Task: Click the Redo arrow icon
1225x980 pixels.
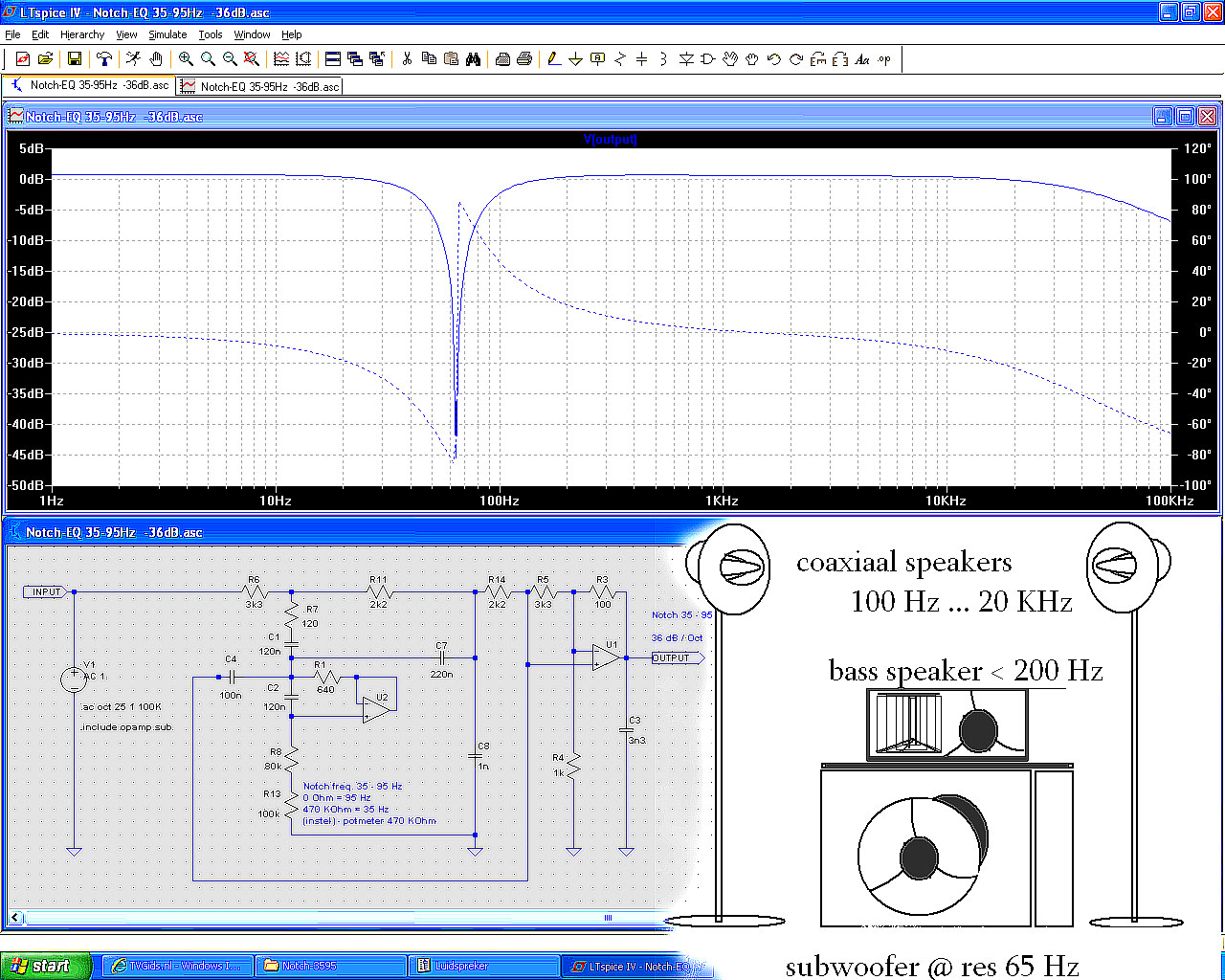Action: click(796, 59)
